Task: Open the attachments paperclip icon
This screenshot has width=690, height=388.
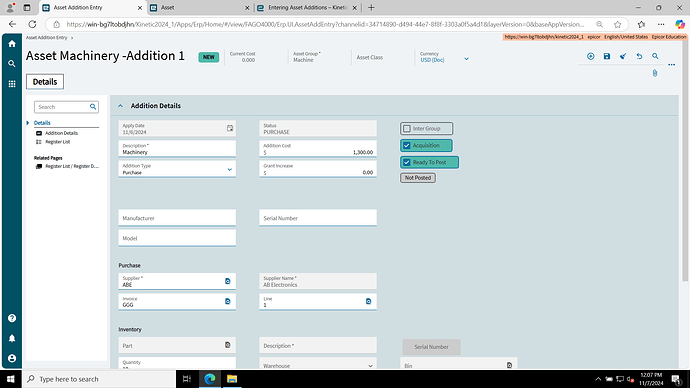Action: pos(655,73)
